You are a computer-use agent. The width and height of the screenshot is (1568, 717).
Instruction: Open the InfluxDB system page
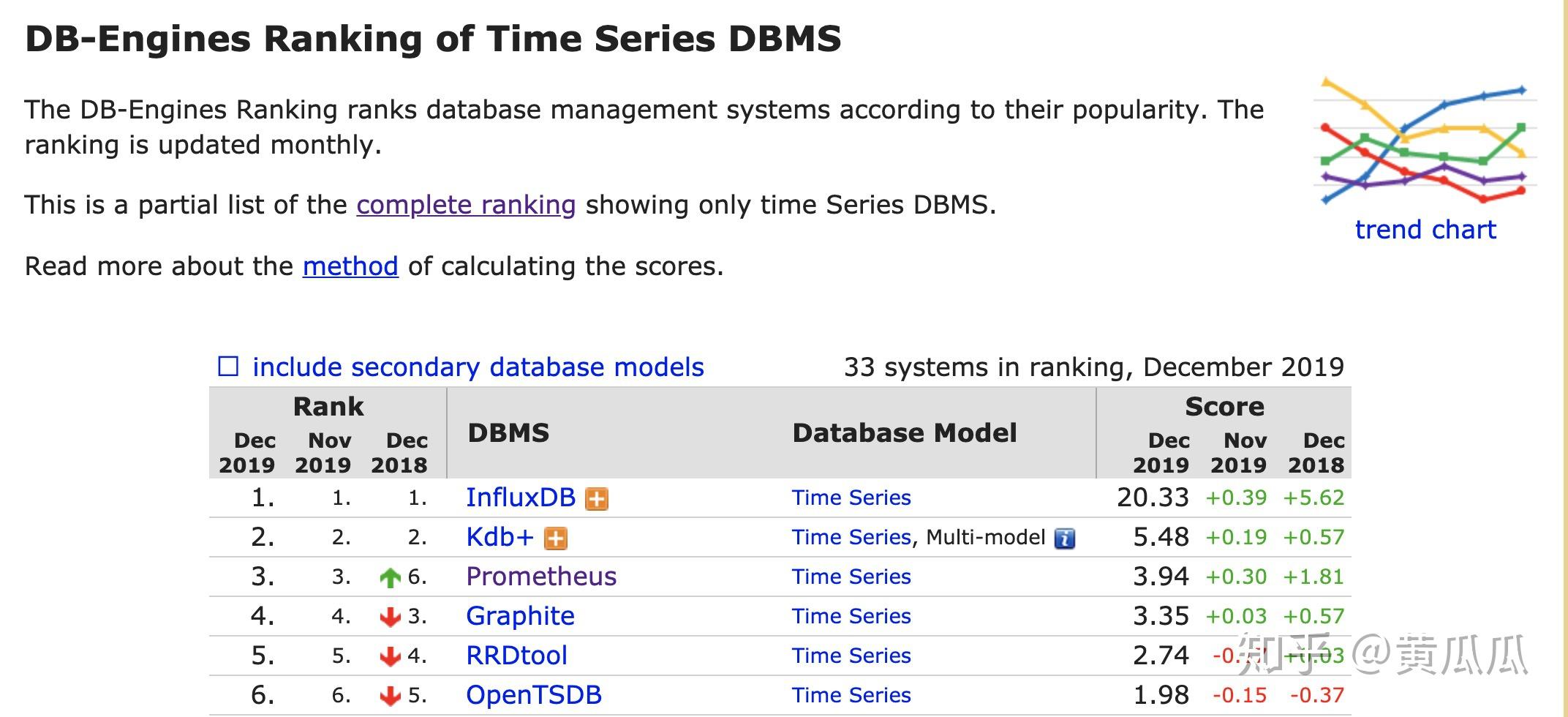pos(520,498)
